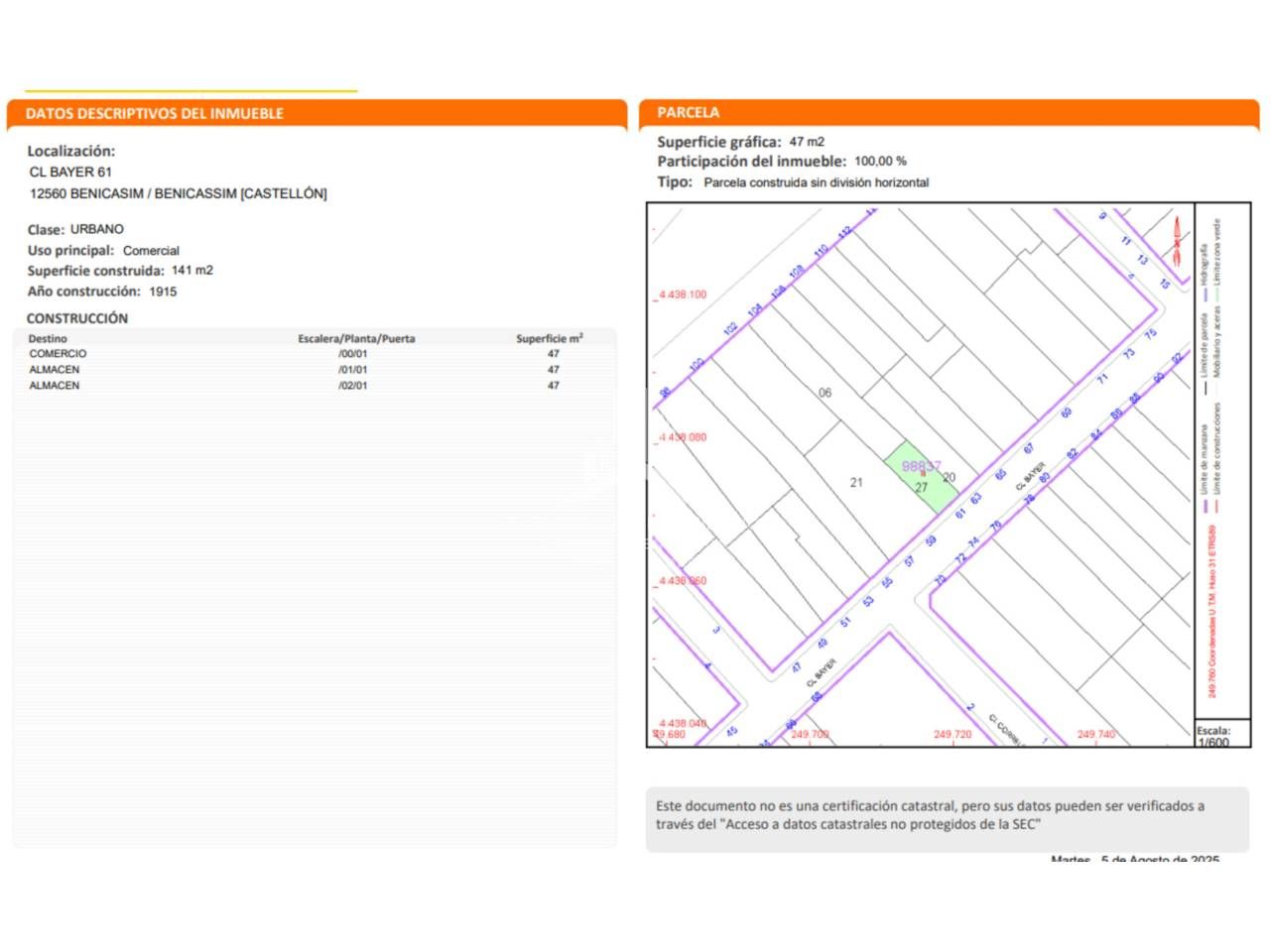Click the 'Destino' column header
This screenshot has height=952, width=1270.
click(48, 339)
